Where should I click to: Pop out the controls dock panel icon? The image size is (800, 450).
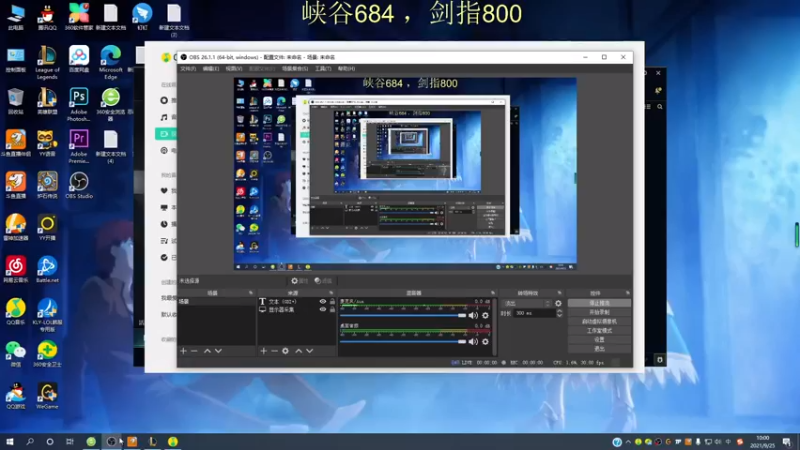[628, 293]
